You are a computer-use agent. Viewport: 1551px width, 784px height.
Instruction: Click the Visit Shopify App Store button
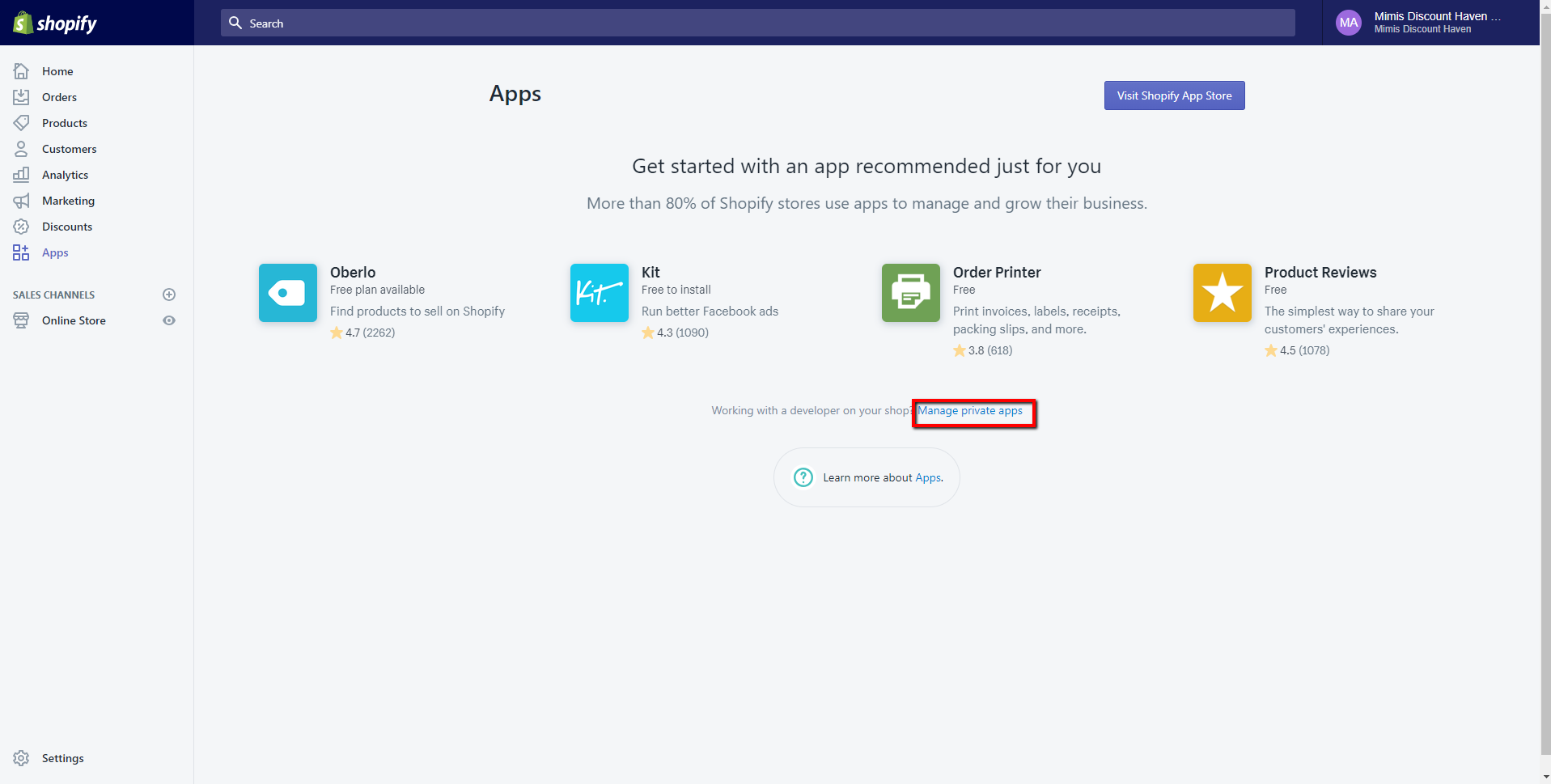click(1174, 95)
